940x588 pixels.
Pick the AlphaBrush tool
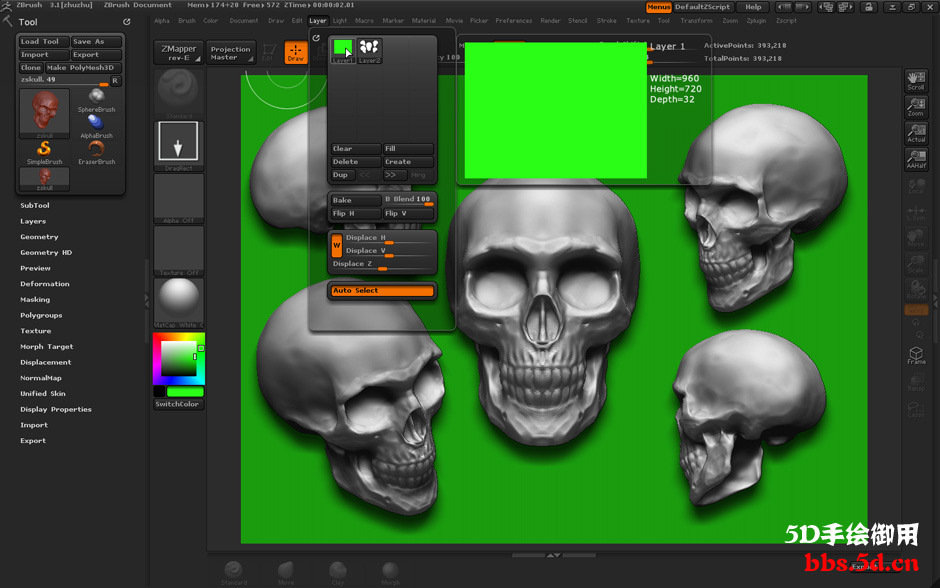click(x=96, y=126)
